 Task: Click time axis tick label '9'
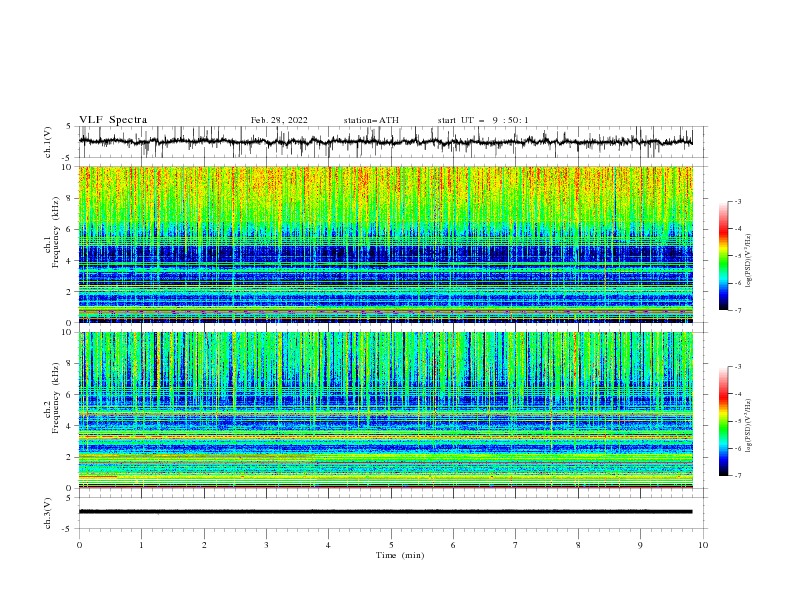click(640, 545)
